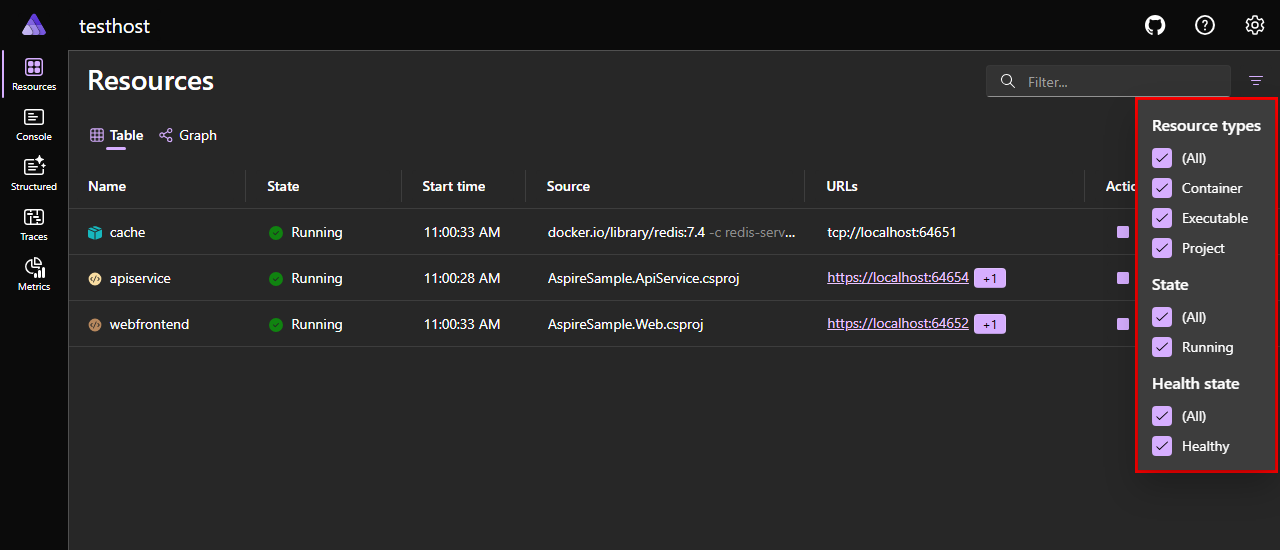The image size is (1280, 550).
Task: Click the apiservice project icon
Action: [x=95, y=278]
